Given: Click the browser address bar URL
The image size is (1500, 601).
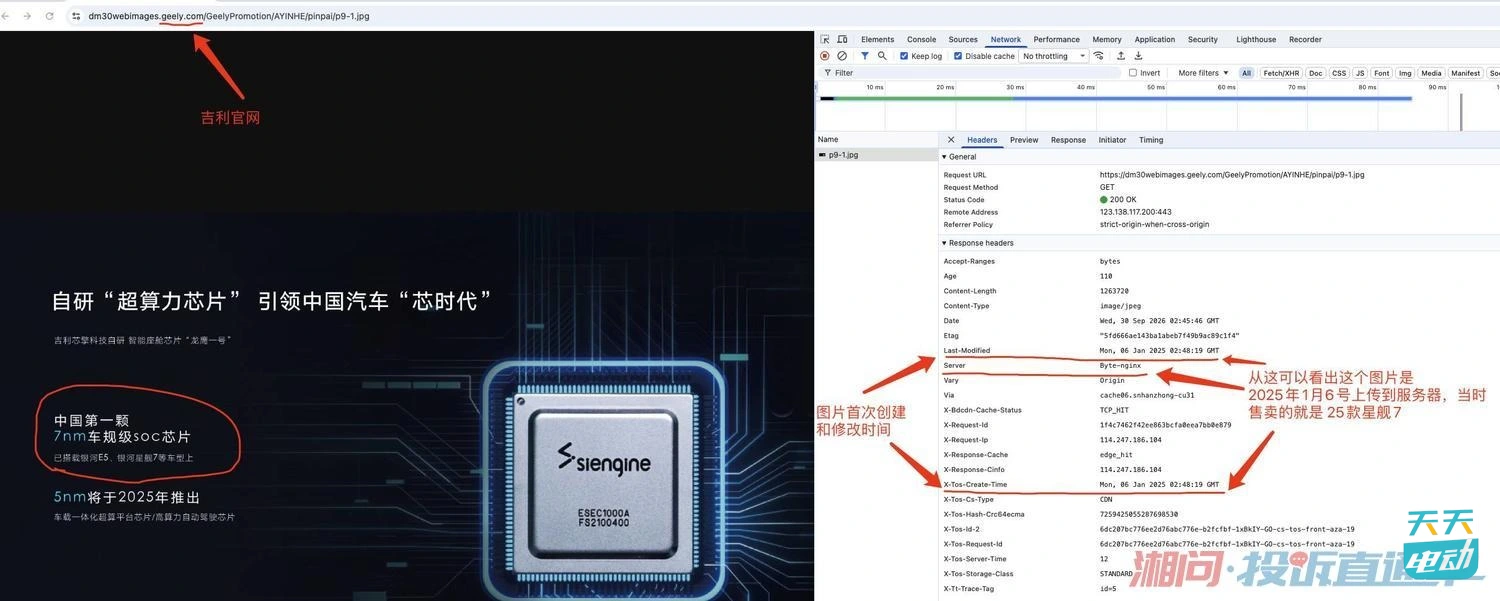Looking at the screenshot, I should pos(229,16).
